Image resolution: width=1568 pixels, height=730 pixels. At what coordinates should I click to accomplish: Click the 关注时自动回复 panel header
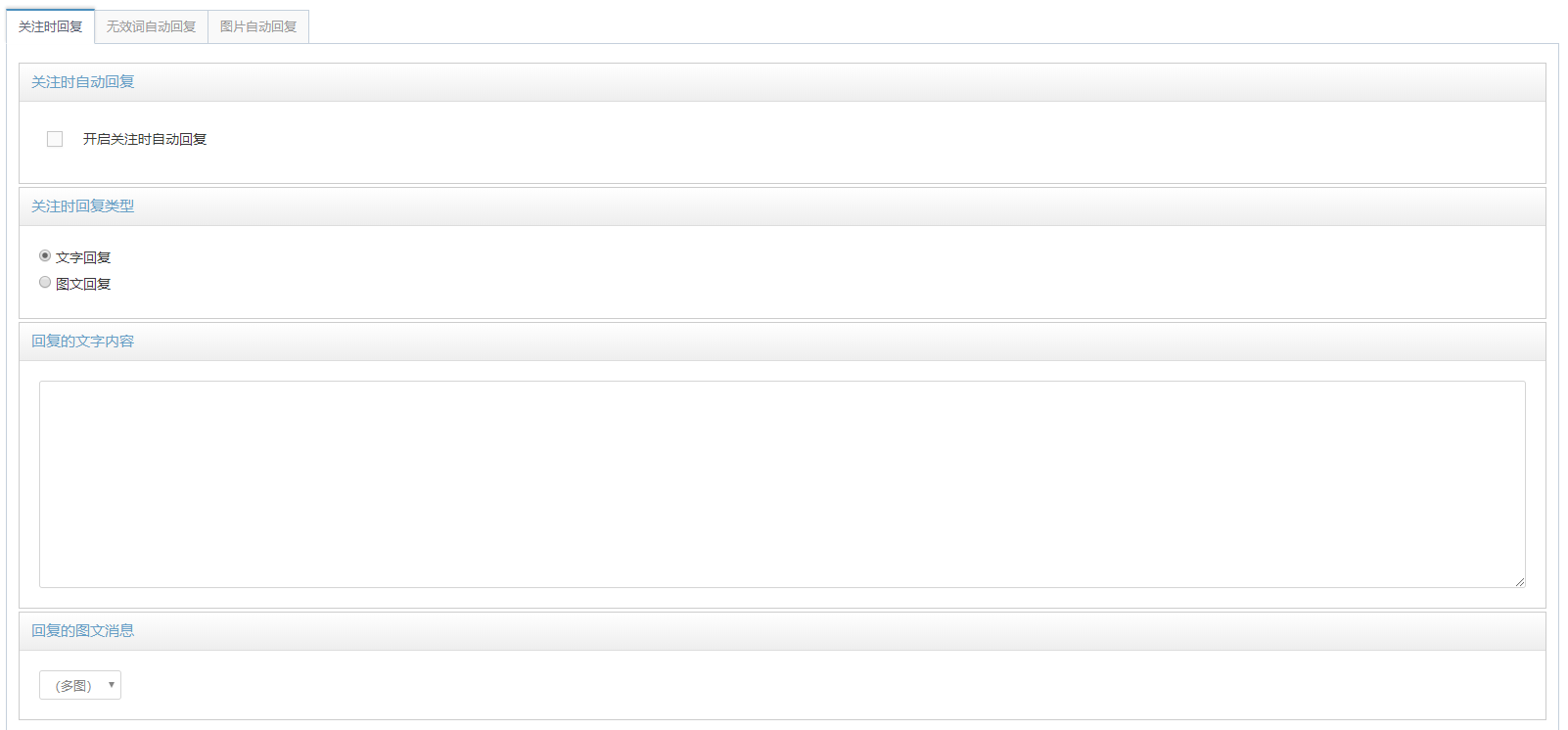782,82
